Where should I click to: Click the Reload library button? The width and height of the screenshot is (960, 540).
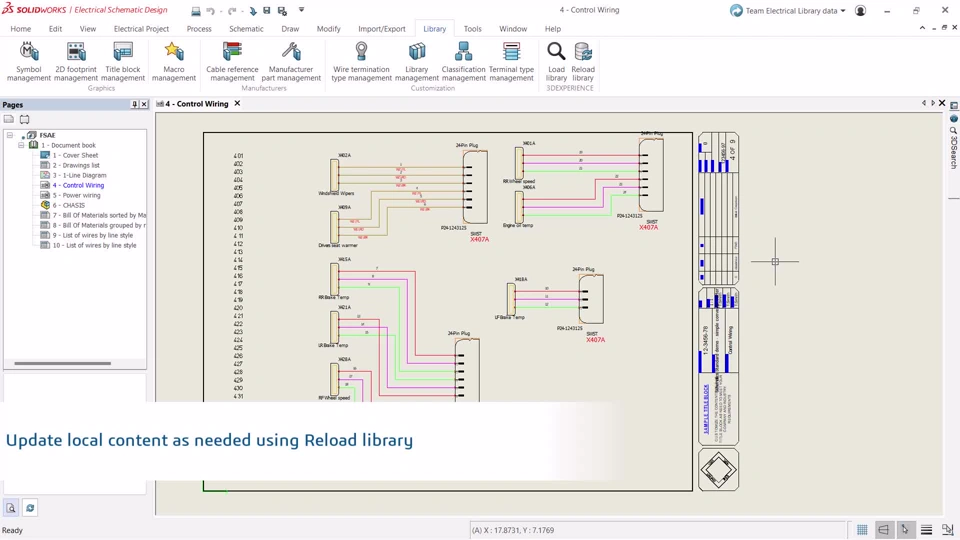(583, 61)
